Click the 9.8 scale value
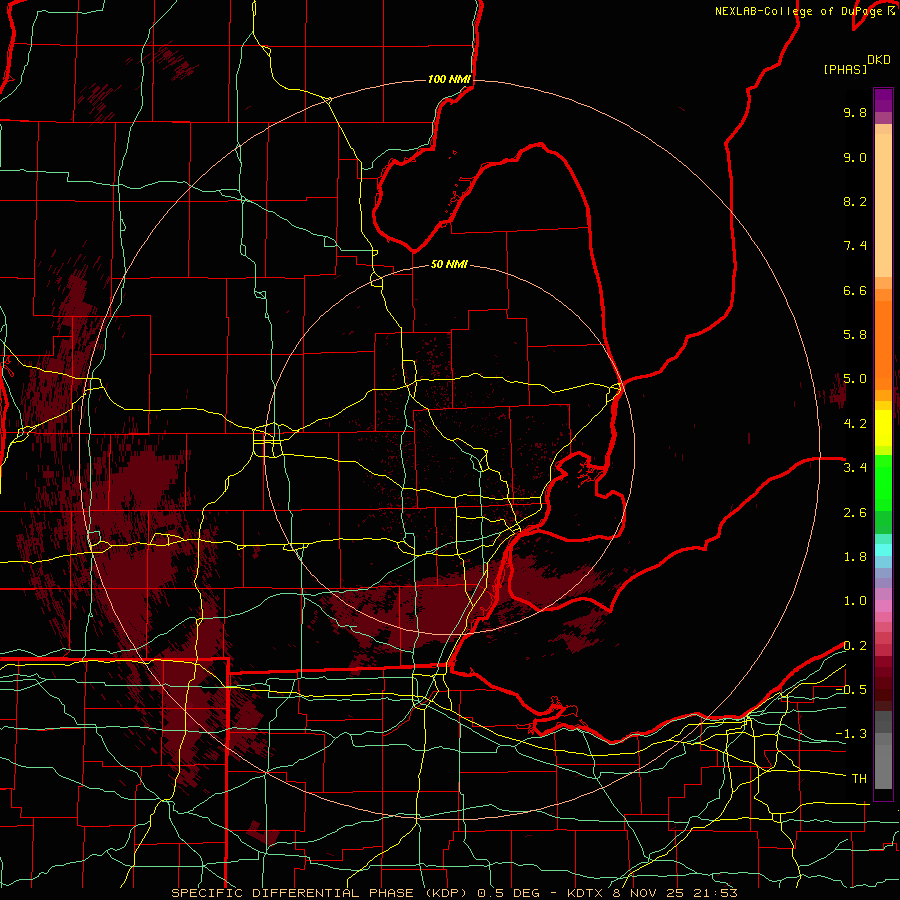Viewport: 900px width, 900px height. 855,112
